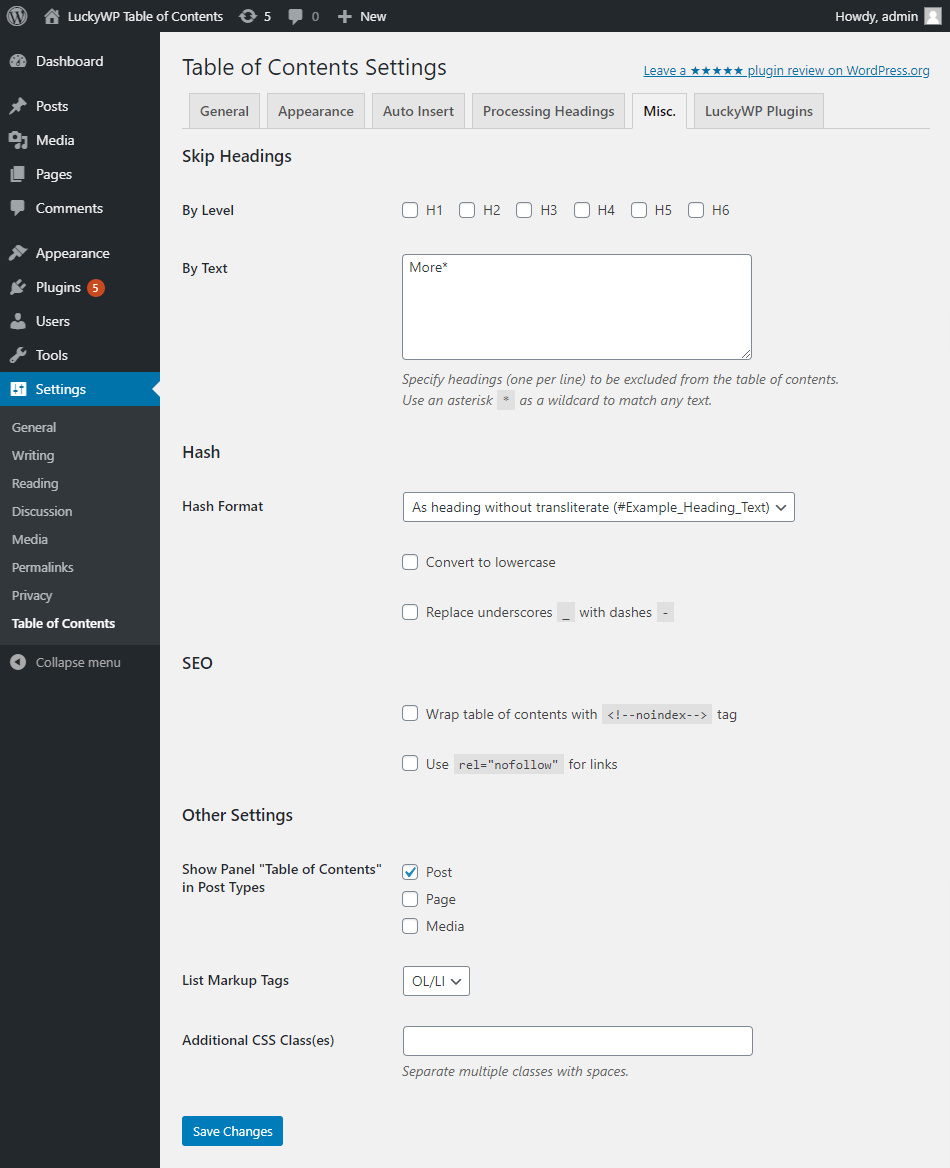Open the updates icon in admin bar
The width and height of the screenshot is (950, 1168).
247,16
